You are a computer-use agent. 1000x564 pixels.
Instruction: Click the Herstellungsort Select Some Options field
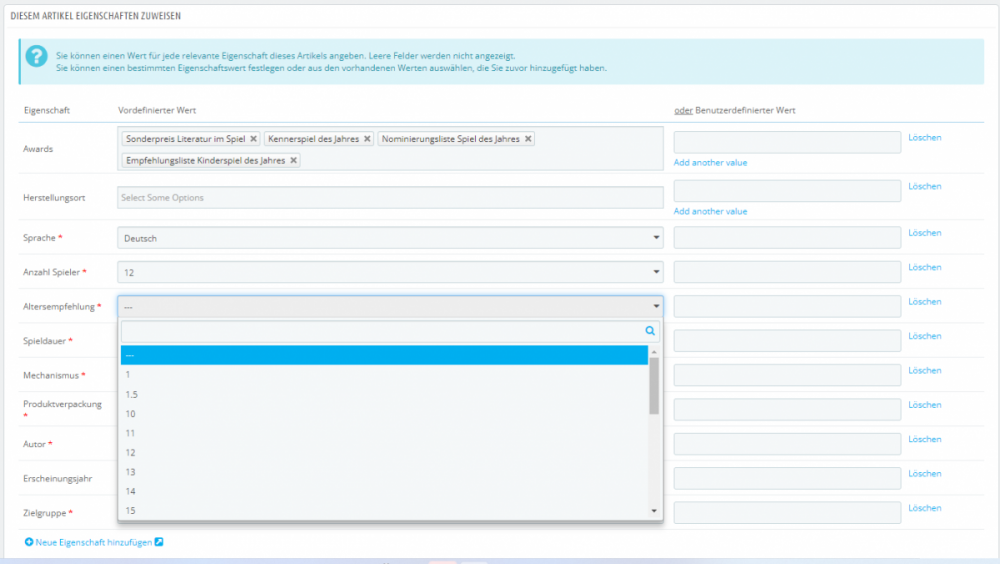(x=390, y=198)
